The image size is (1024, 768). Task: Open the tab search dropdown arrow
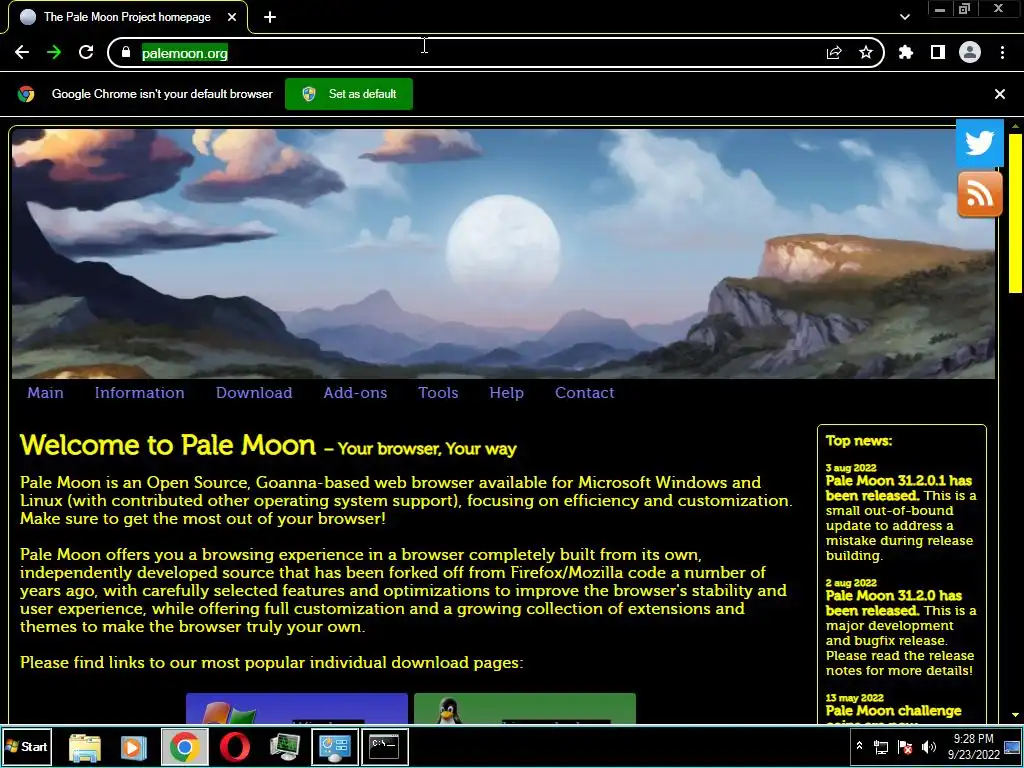click(904, 17)
